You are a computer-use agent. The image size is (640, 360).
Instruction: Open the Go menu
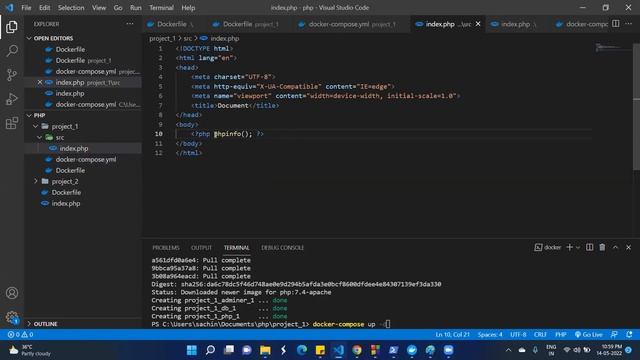click(118, 8)
